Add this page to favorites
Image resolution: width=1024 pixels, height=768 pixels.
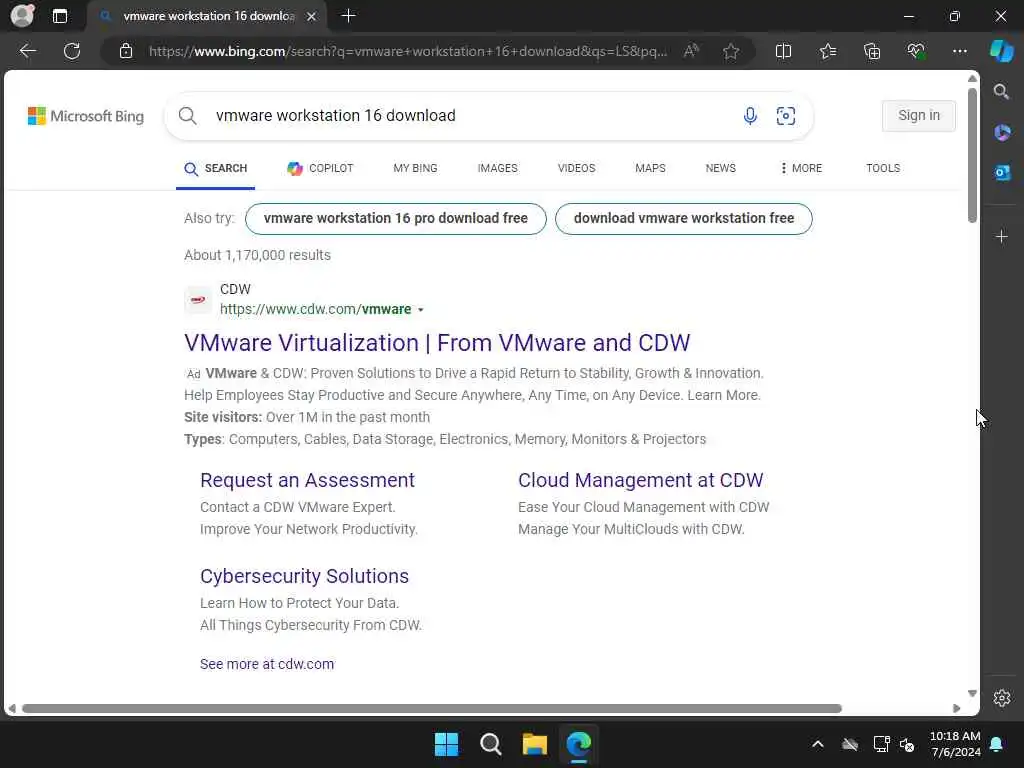click(731, 51)
